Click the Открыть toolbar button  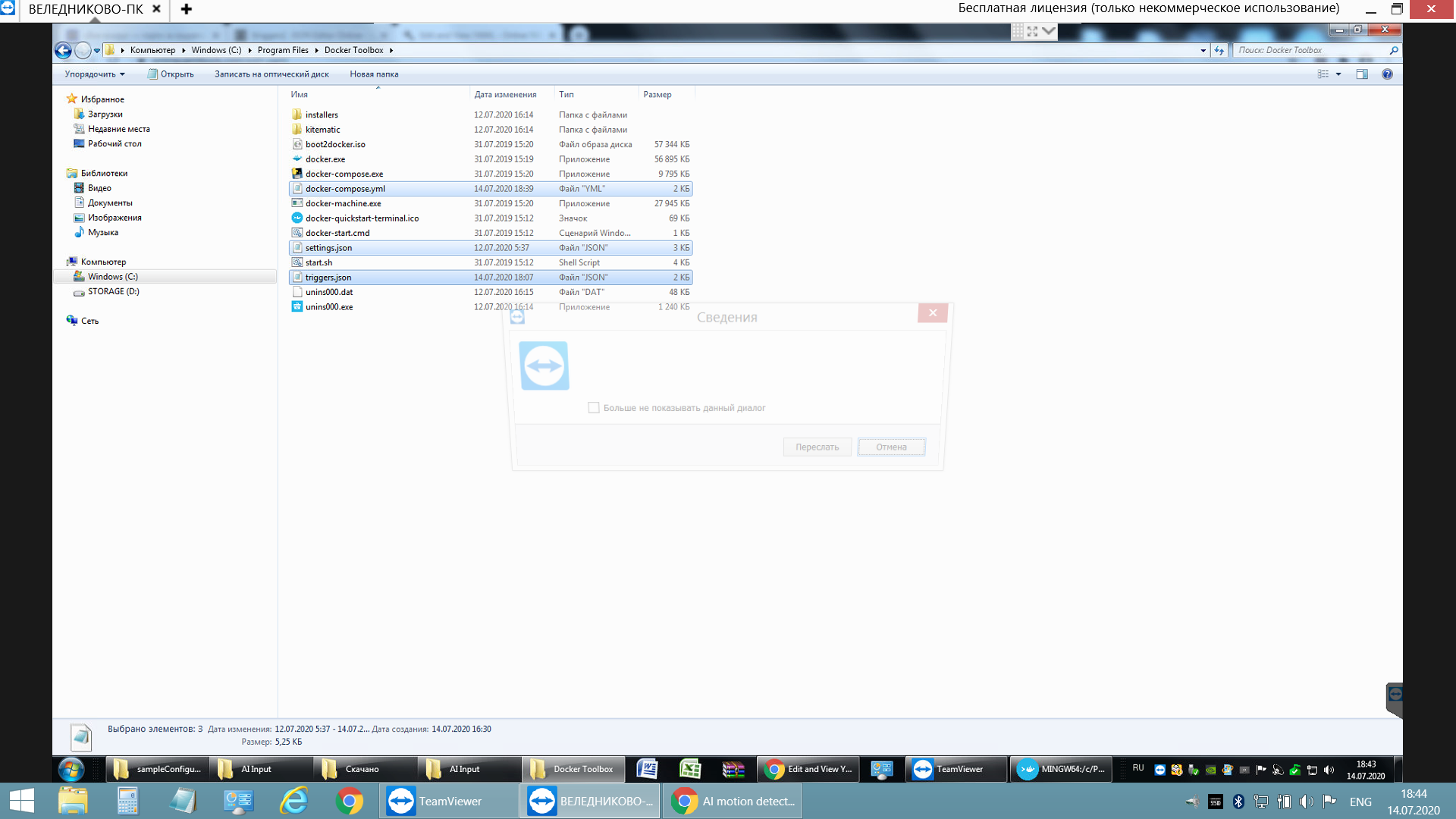click(171, 74)
